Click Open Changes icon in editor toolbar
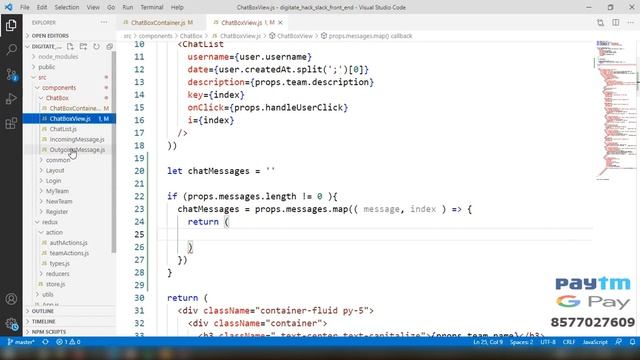The height and width of the screenshot is (360, 640). (600, 23)
